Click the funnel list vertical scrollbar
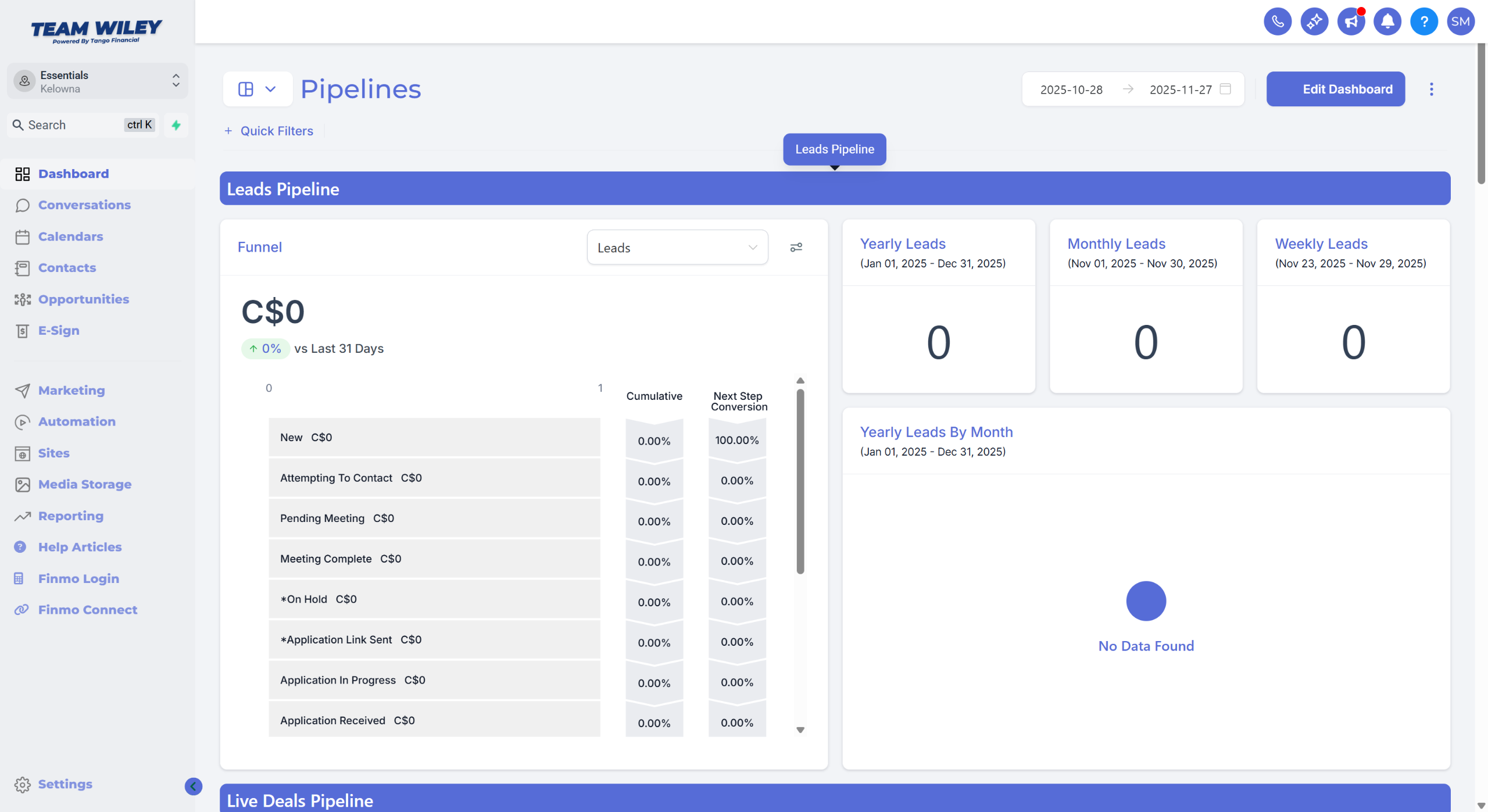This screenshot has width=1488, height=812. pyautogui.click(x=800, y=482)
